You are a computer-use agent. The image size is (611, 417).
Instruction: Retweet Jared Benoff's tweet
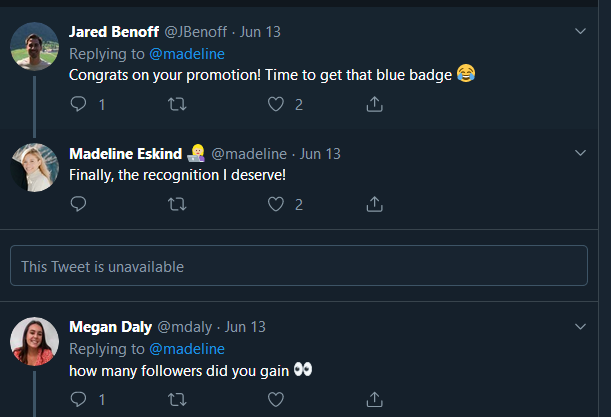coord(177,104)
